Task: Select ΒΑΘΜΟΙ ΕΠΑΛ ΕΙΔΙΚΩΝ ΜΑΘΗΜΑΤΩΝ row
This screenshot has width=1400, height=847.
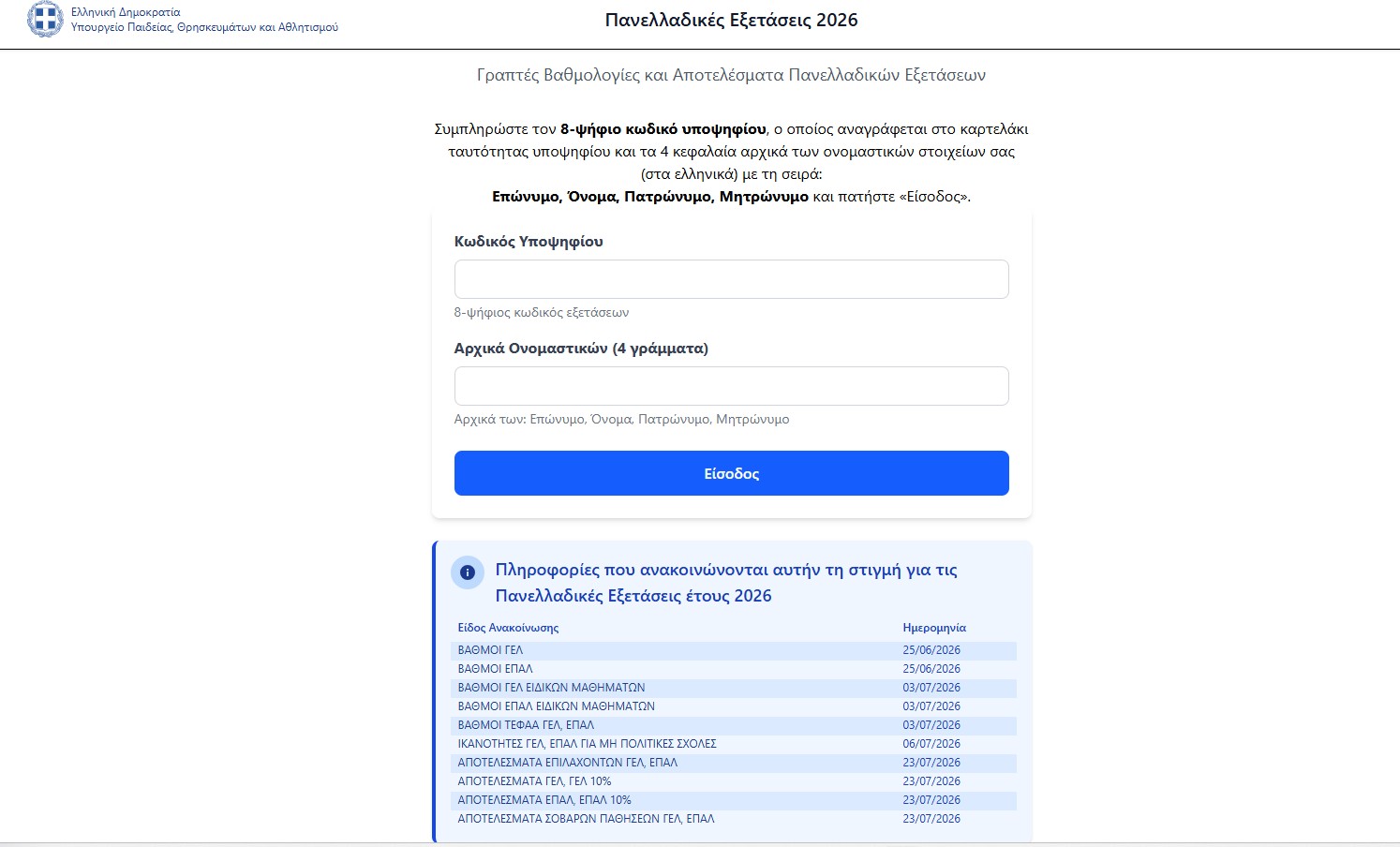Action: [735, 706]
